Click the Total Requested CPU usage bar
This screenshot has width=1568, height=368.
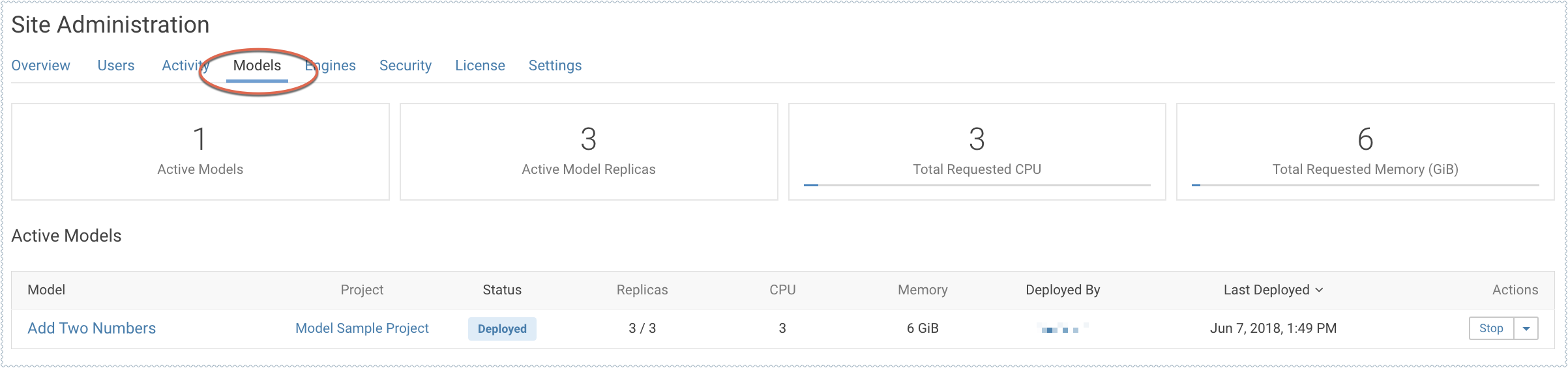977,186
